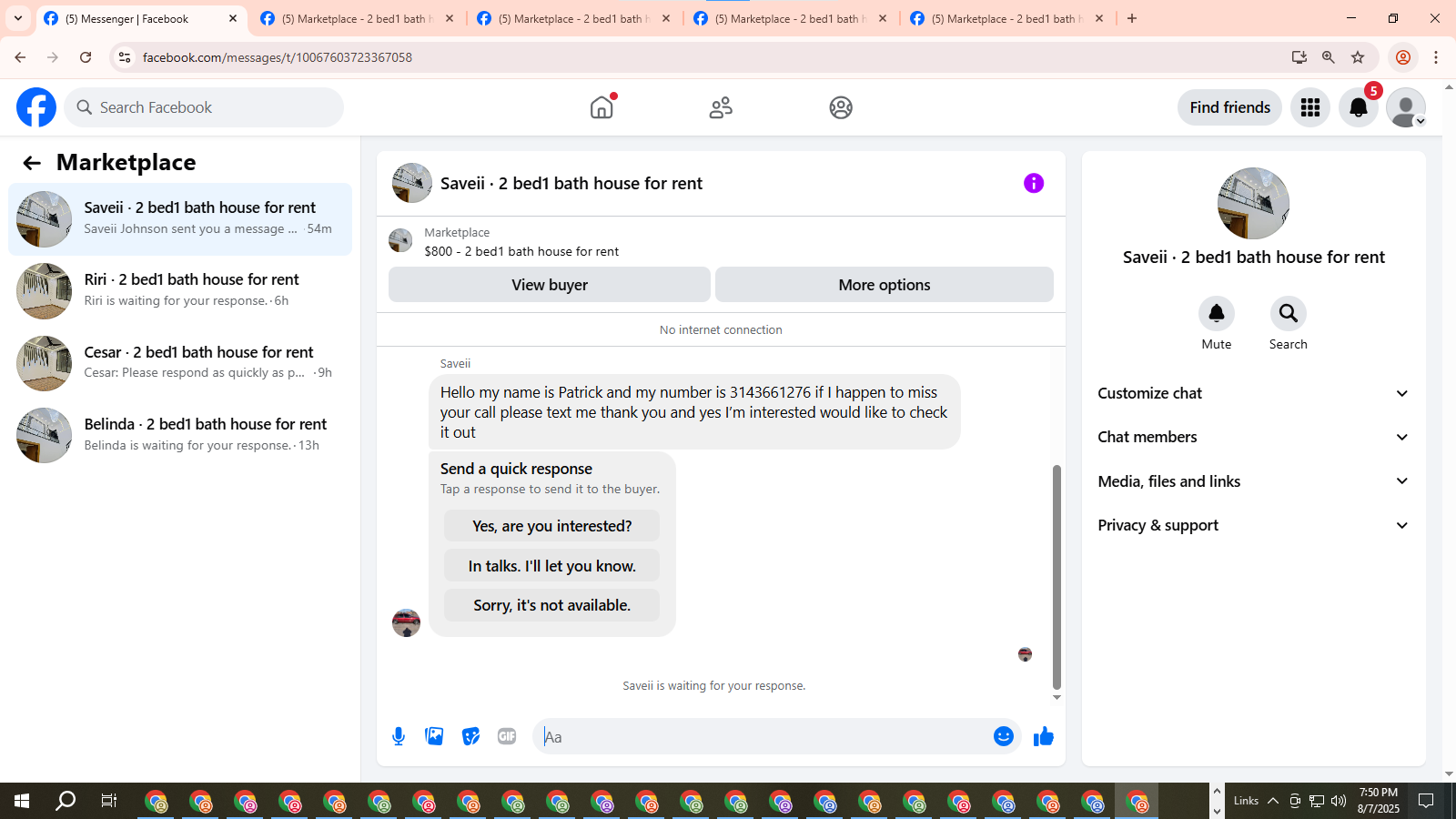Go back to the previous browser page
The width and height of the screenshot is (1456, 819).
click(20, 57)
